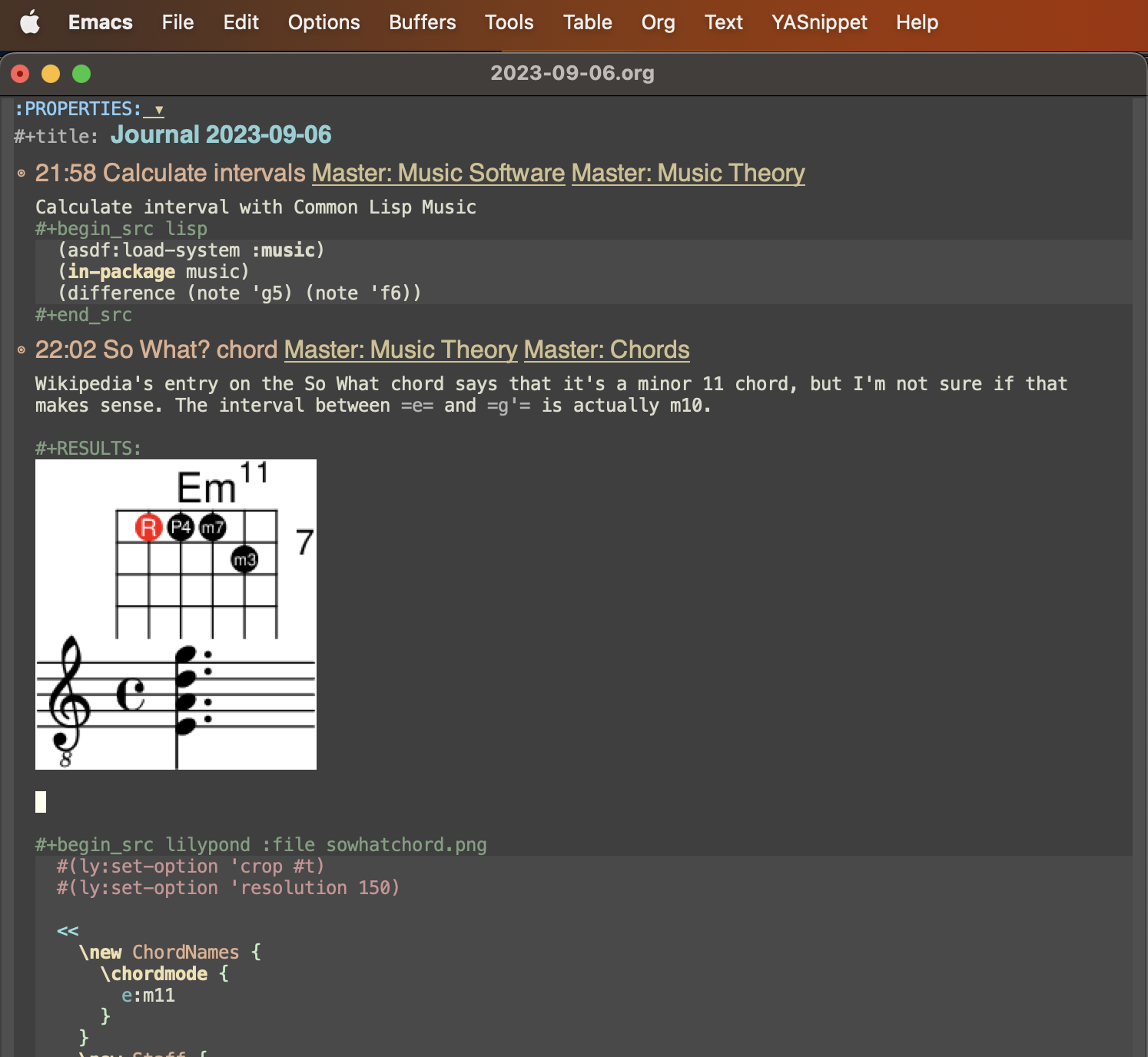This screenshot has width=1148, height=1057.
Task: Click the #+end_src line
Action: click(84, 315)
